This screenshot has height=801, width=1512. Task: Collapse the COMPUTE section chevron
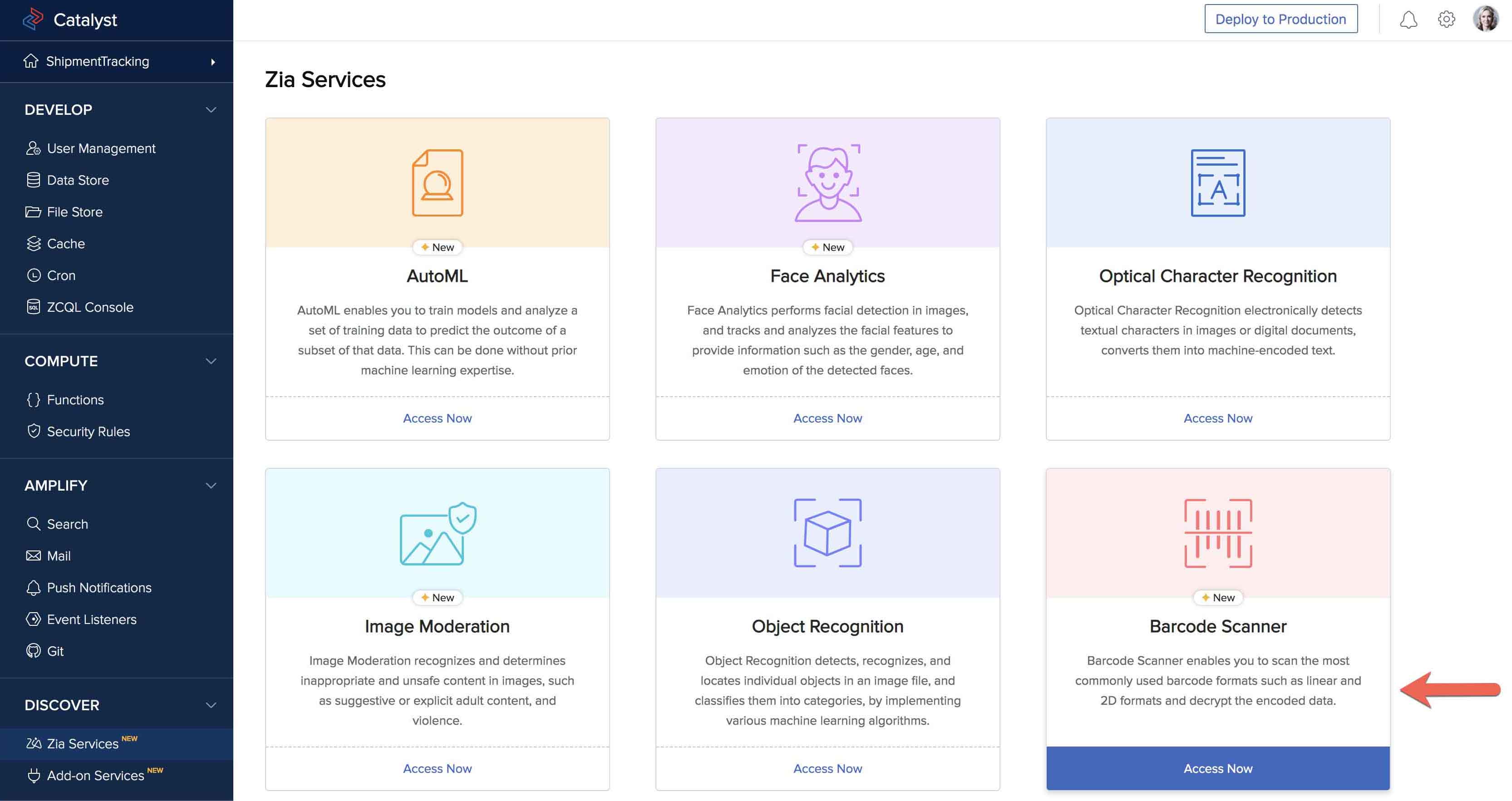click(211, 361)
